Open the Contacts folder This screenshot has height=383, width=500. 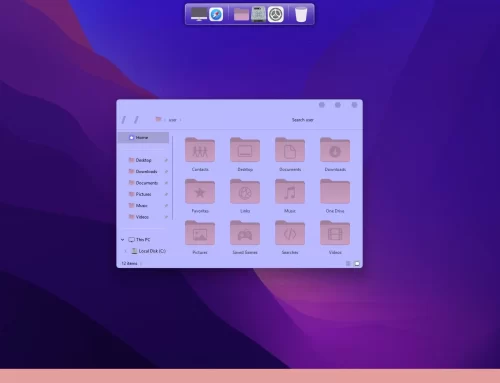[x=200, y=154]
